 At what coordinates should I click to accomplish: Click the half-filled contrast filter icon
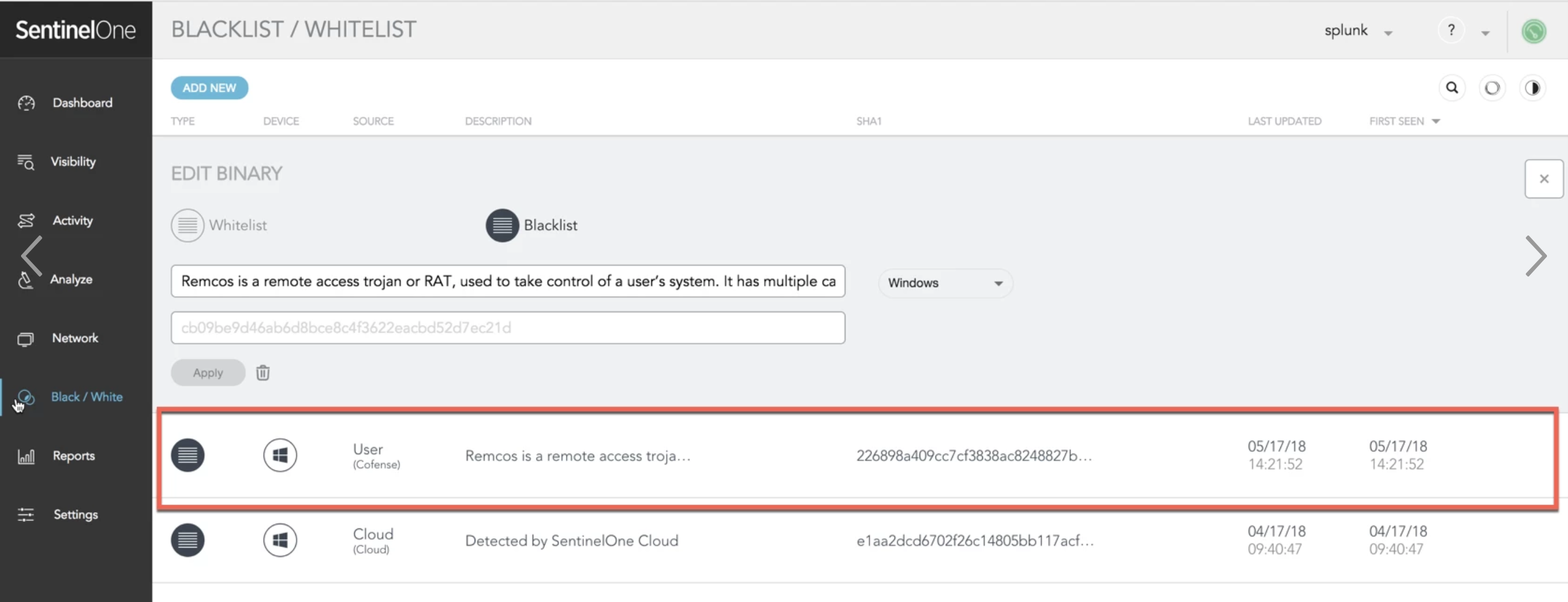pyautogui.click(x=1532, y=88)
